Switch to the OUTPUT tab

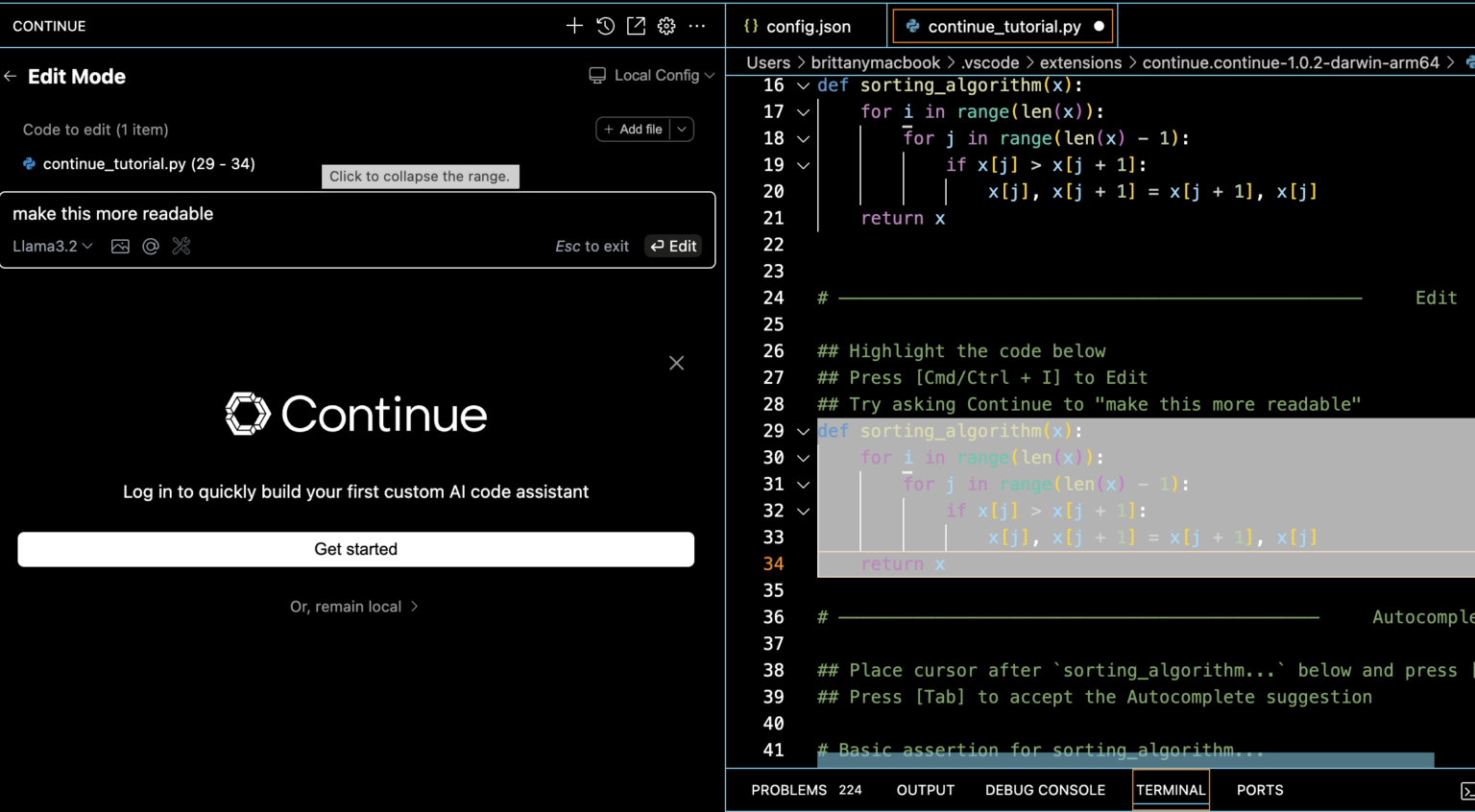tap(926, 790)
